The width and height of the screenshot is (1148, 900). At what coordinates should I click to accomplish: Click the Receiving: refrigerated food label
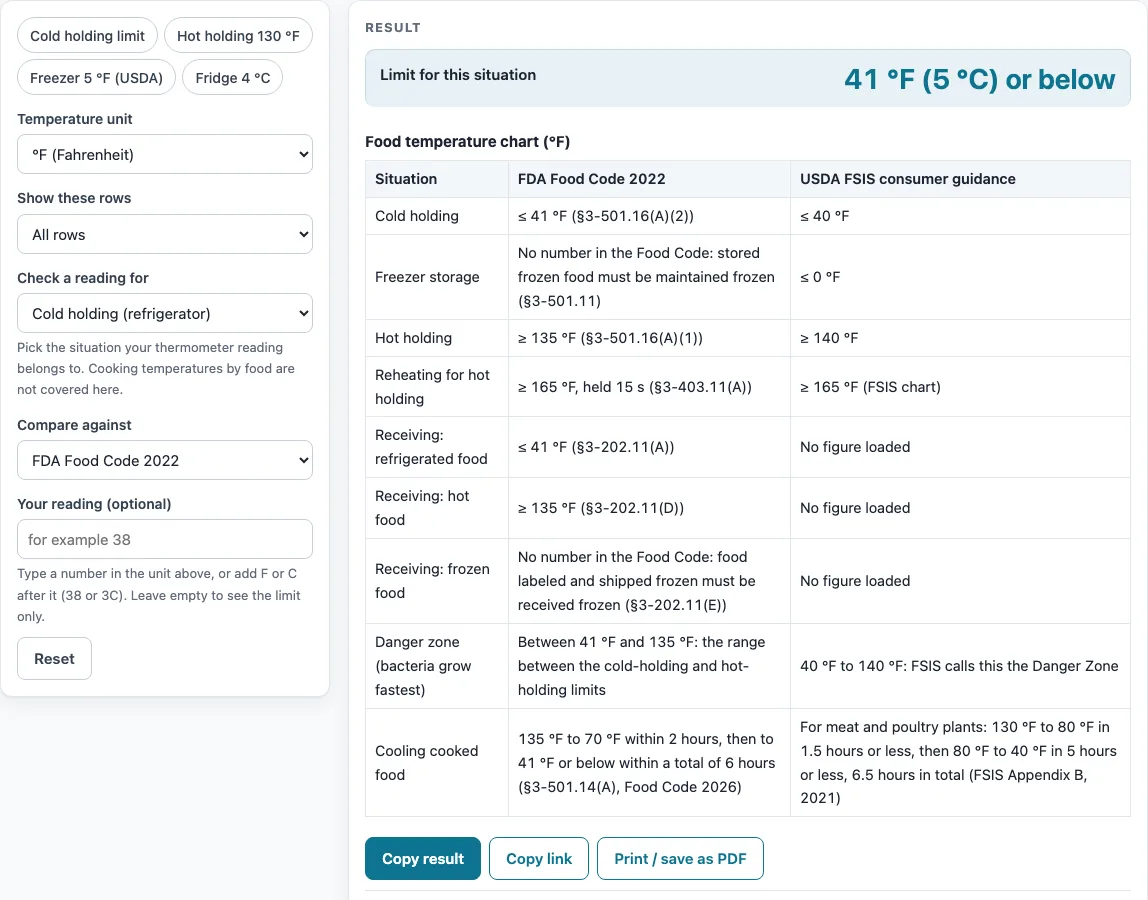[x=437, y=447]
